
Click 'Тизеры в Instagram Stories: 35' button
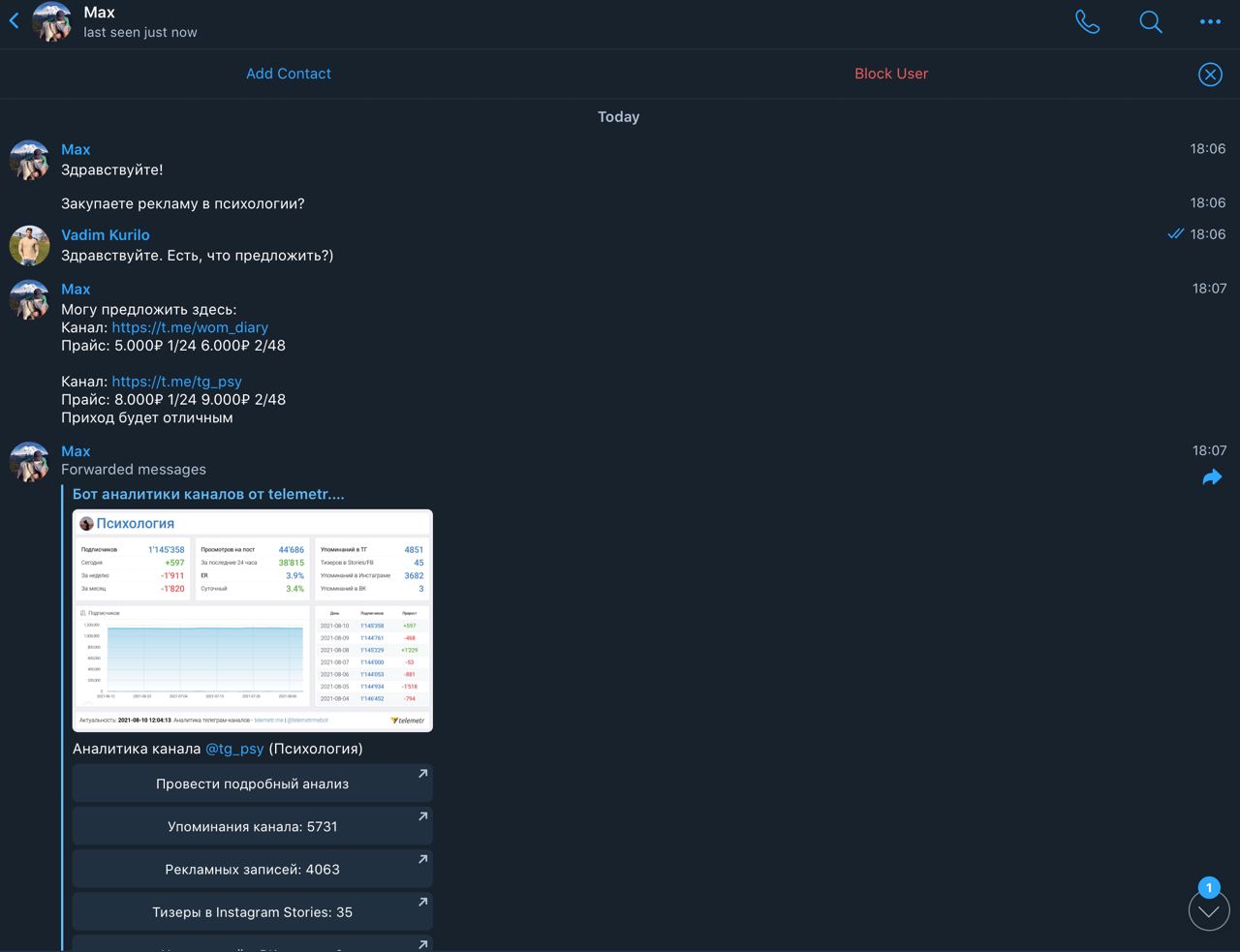click(x=253, y=911)
